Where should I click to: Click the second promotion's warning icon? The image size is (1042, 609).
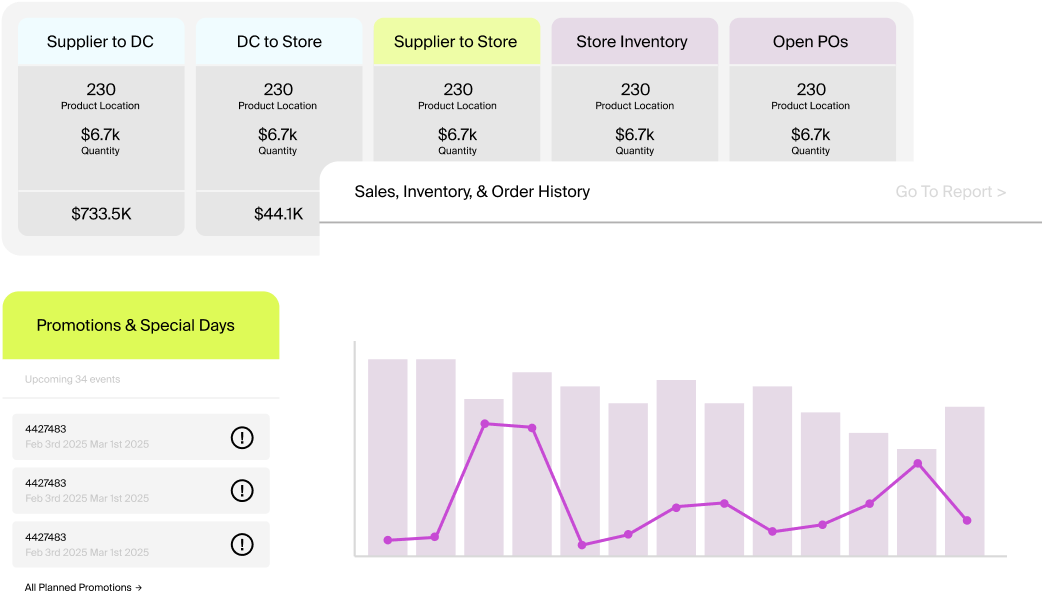pos(242,490)
